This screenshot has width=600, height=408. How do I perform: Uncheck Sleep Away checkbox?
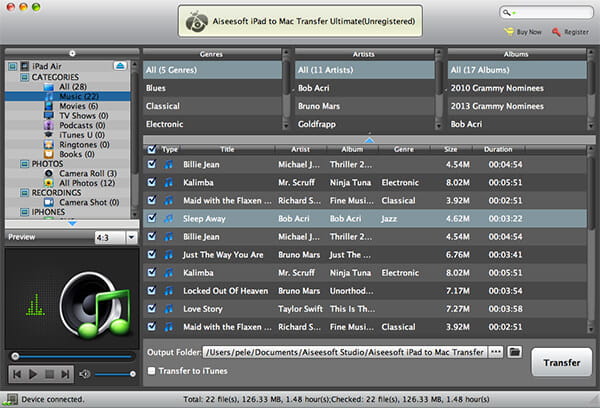tap(152, 218)
